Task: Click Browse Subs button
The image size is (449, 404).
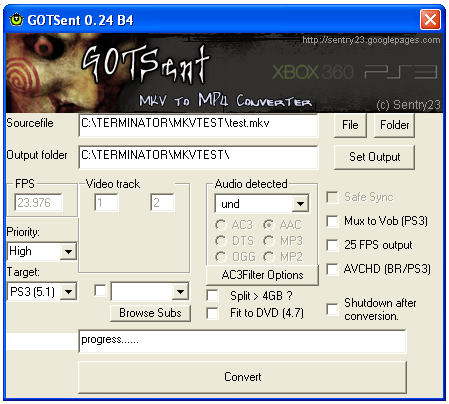Action: (x=150, y=313)
